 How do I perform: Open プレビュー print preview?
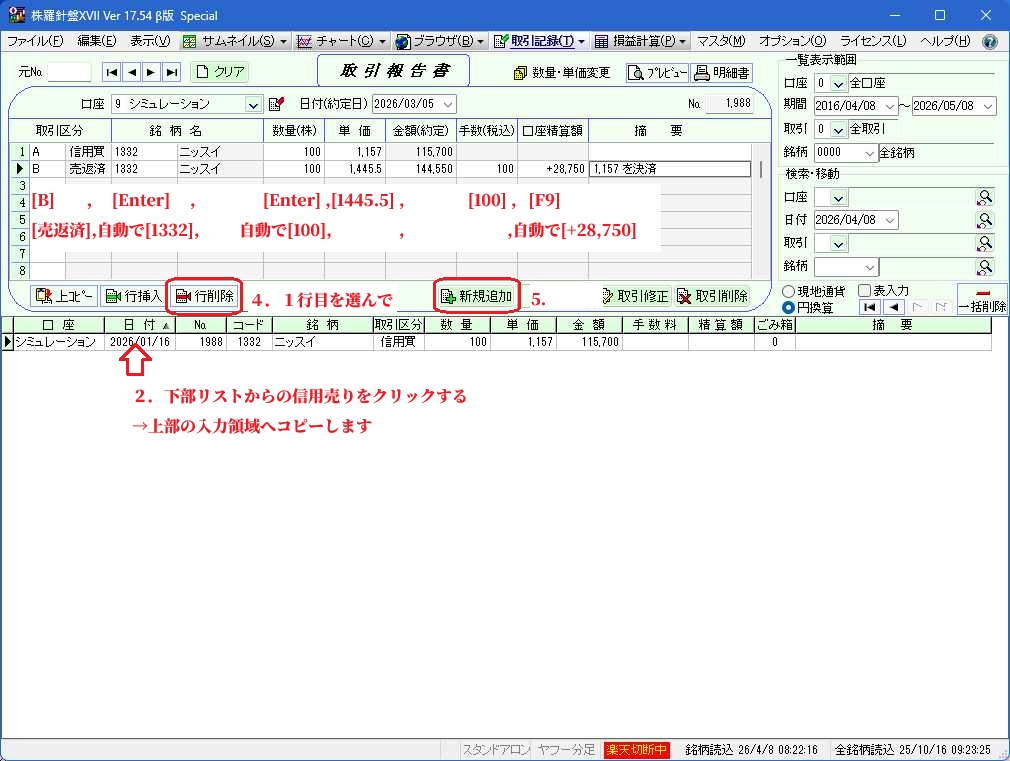tap(657, 72)
